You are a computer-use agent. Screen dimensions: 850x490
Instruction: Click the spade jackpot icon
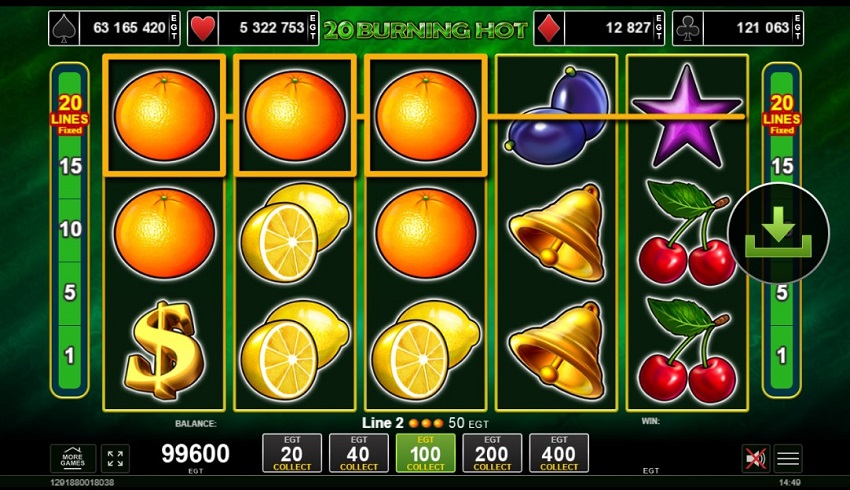(x=64, y=28)
